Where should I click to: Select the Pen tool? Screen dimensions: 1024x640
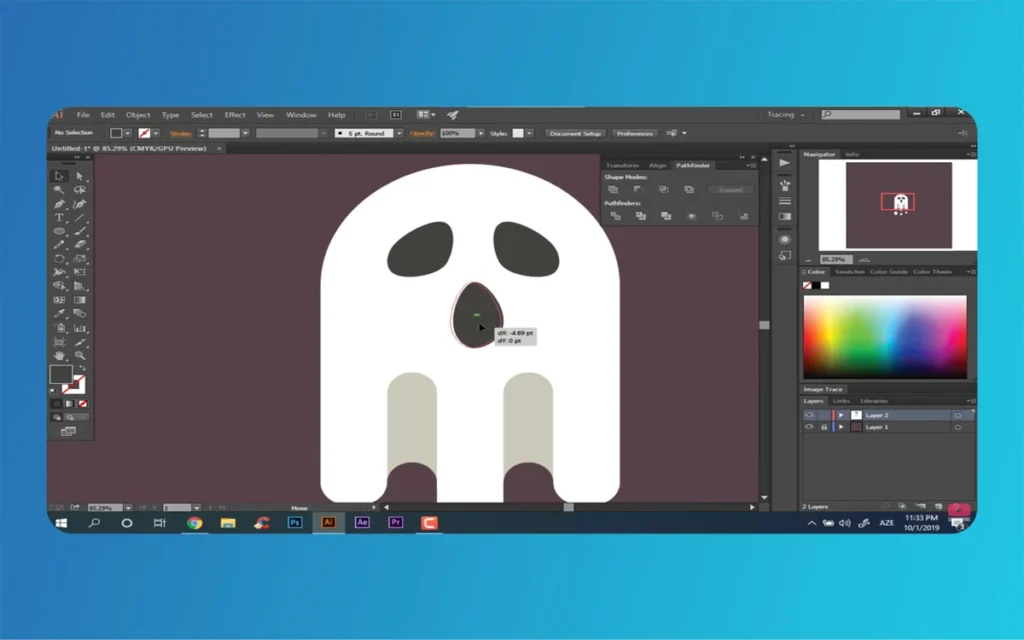coord(60,204)
